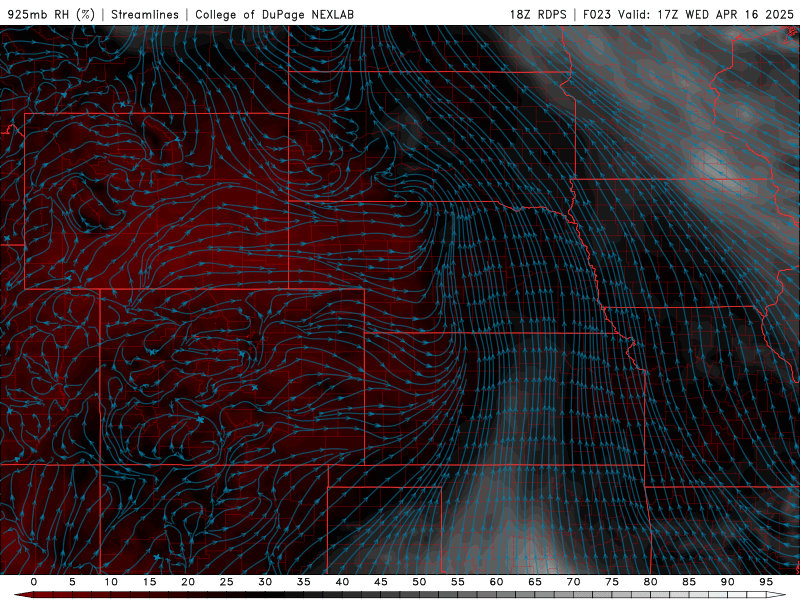Click the "90" label on color scale
Screen dimensions: 800x600
727,582
